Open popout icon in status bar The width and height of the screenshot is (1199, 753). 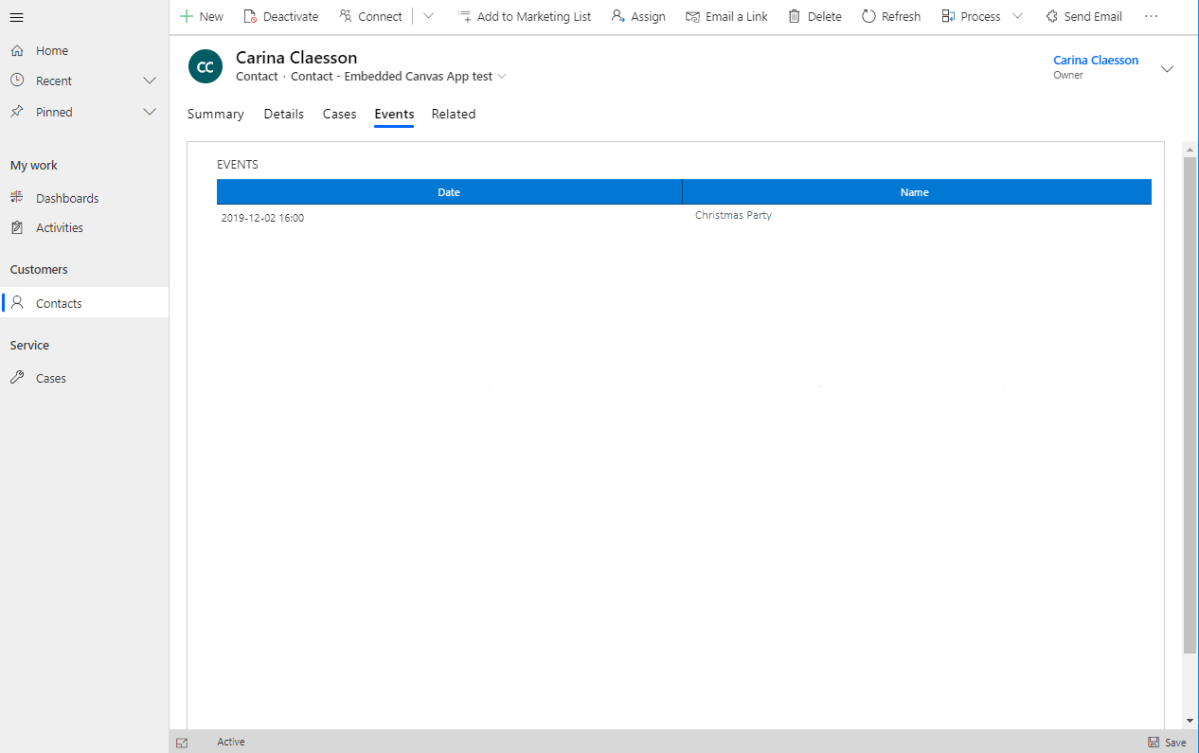coord(182,742)
